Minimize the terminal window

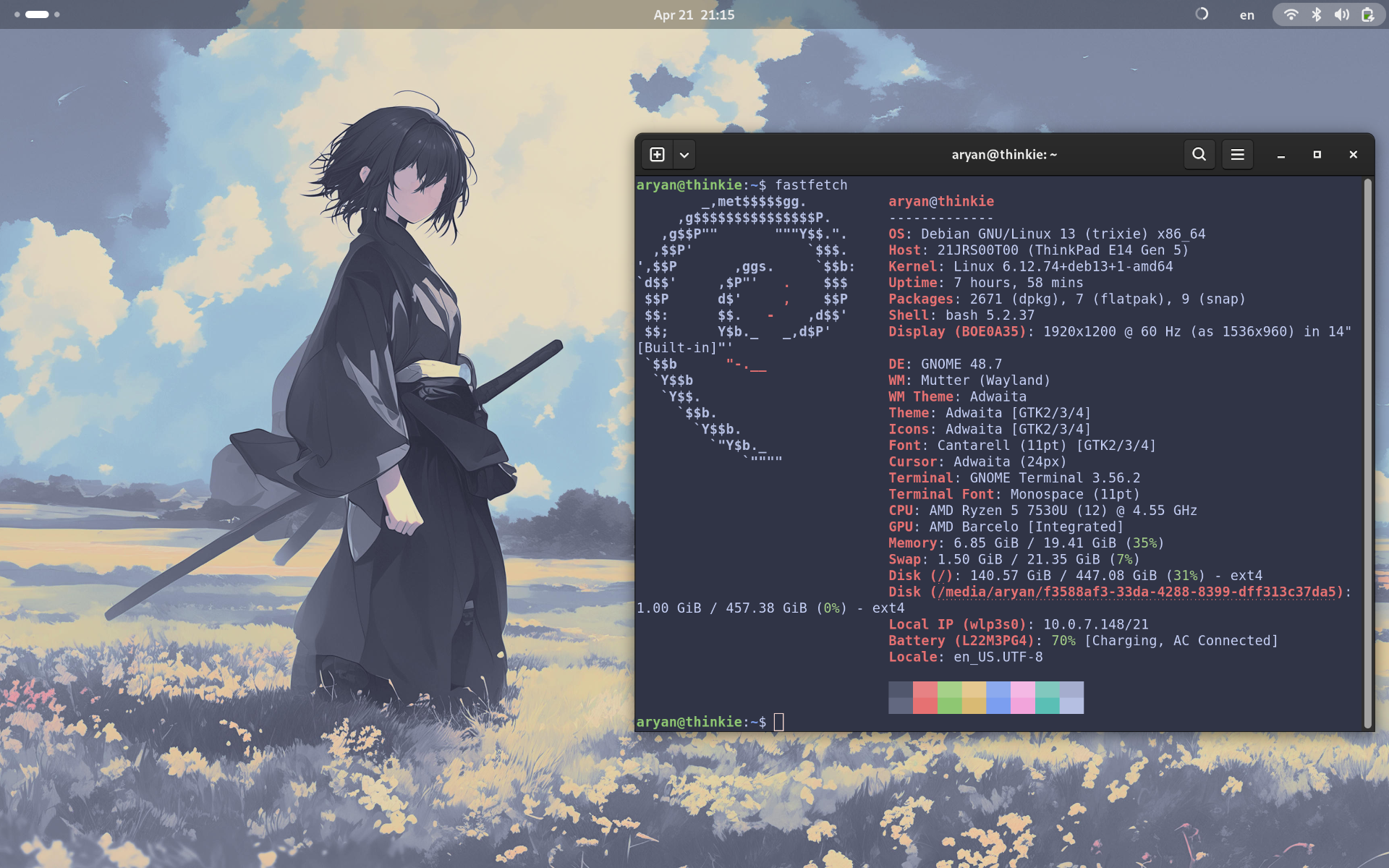[x=1281, y=155]
